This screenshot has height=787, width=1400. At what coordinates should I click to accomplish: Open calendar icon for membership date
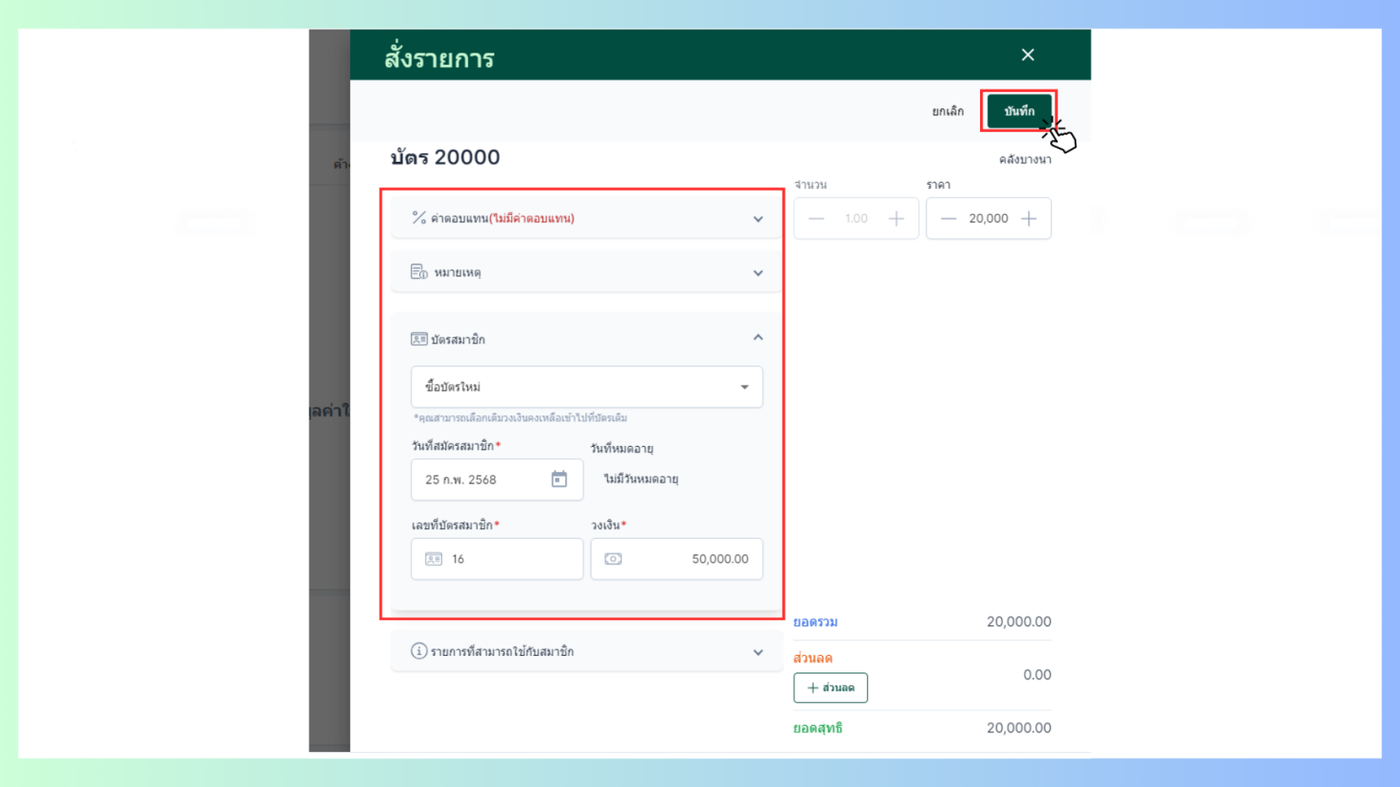click(559, 480)
